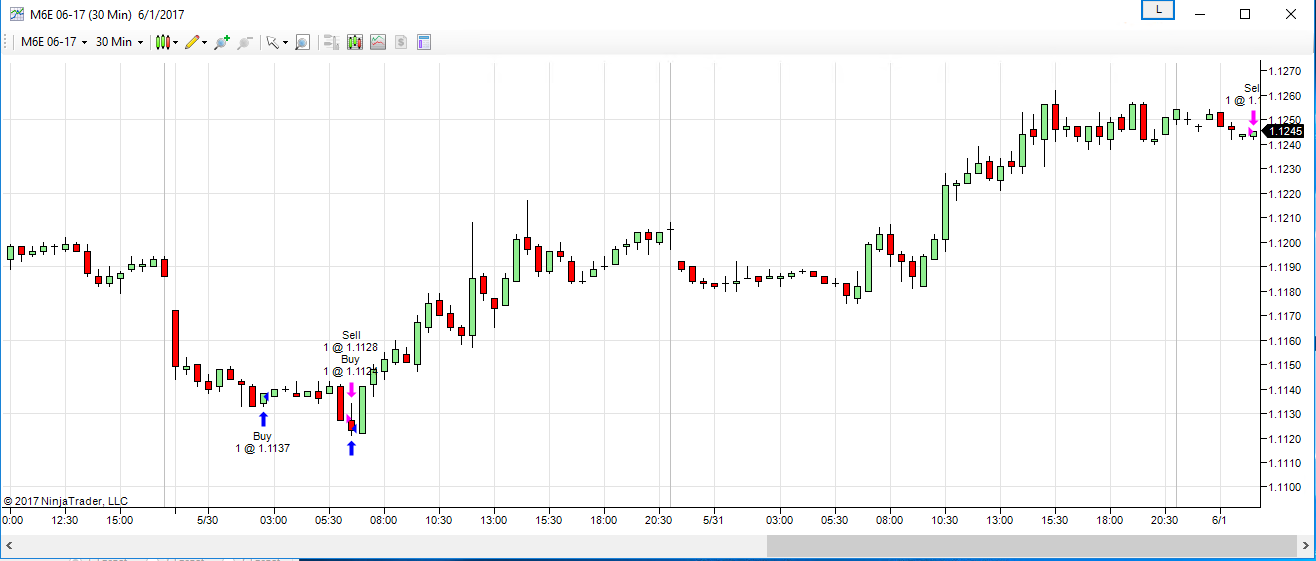This screenshot has width=1316, height=561.
Task: Click the second 20:30 time axis label
Action: [1166, 520]
